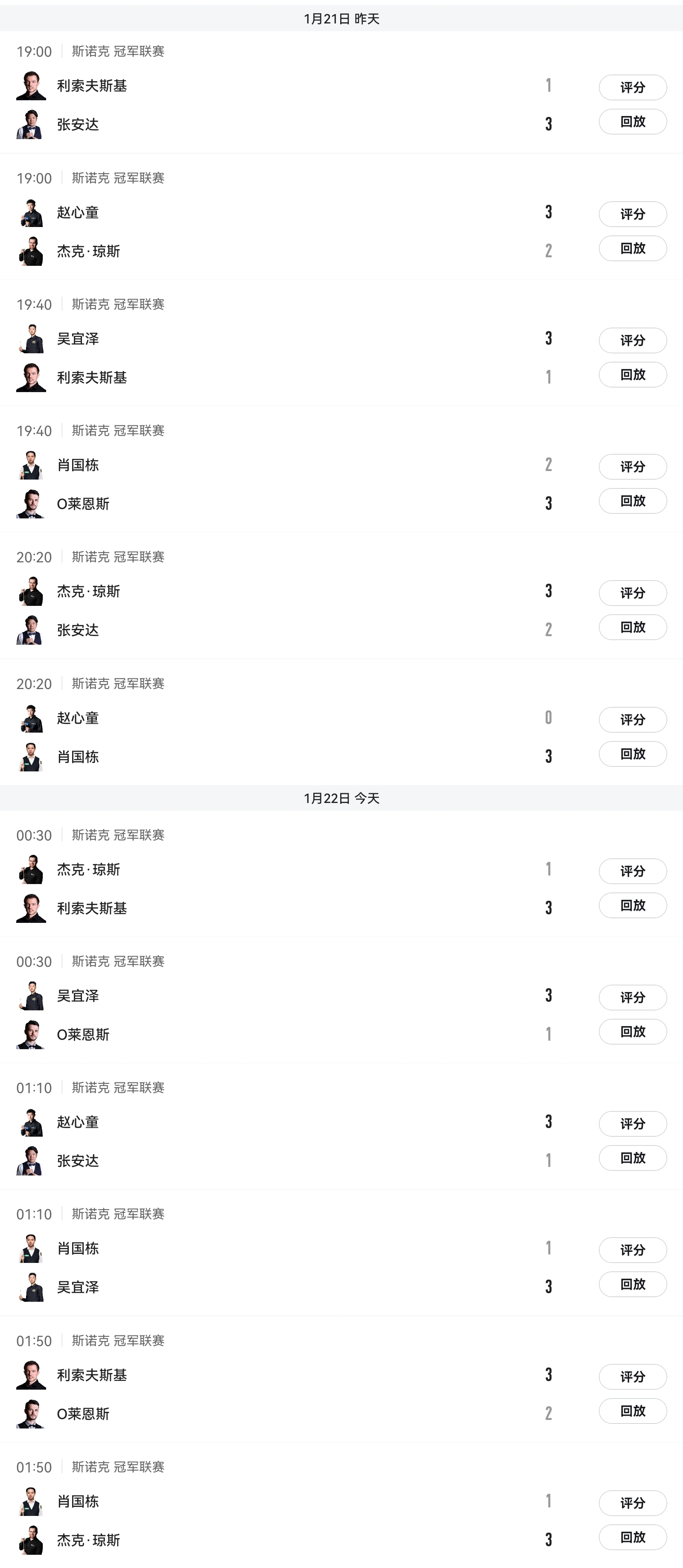Open 回放 for 杰克·琼斯 vs 利索夫斯基 00:30
The width and height of the screenshot is (683, 1568).
[x=633, y=906]
